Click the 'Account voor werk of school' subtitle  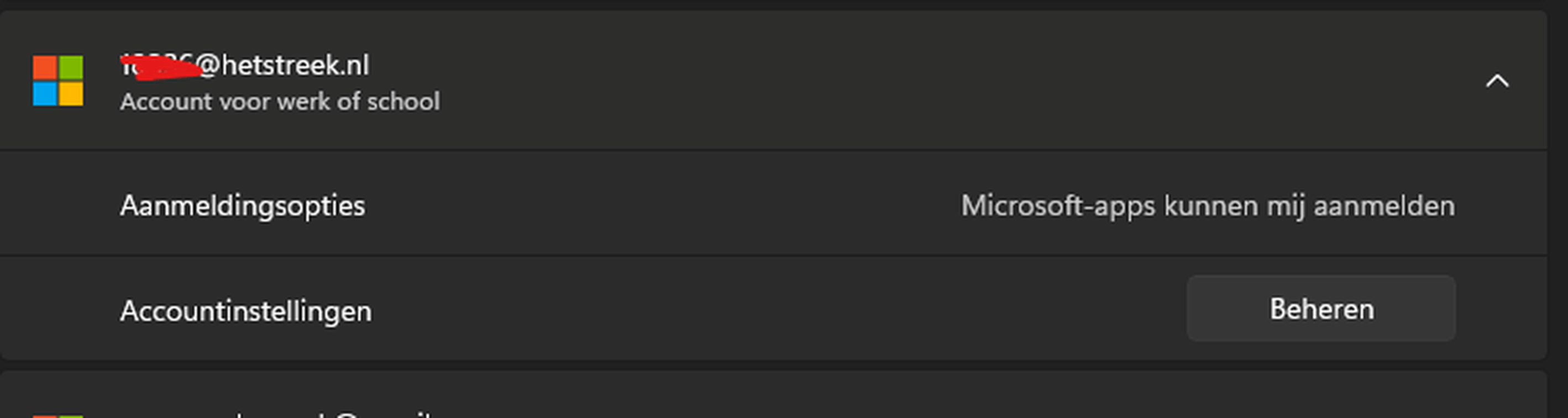(x=280, y=102)
